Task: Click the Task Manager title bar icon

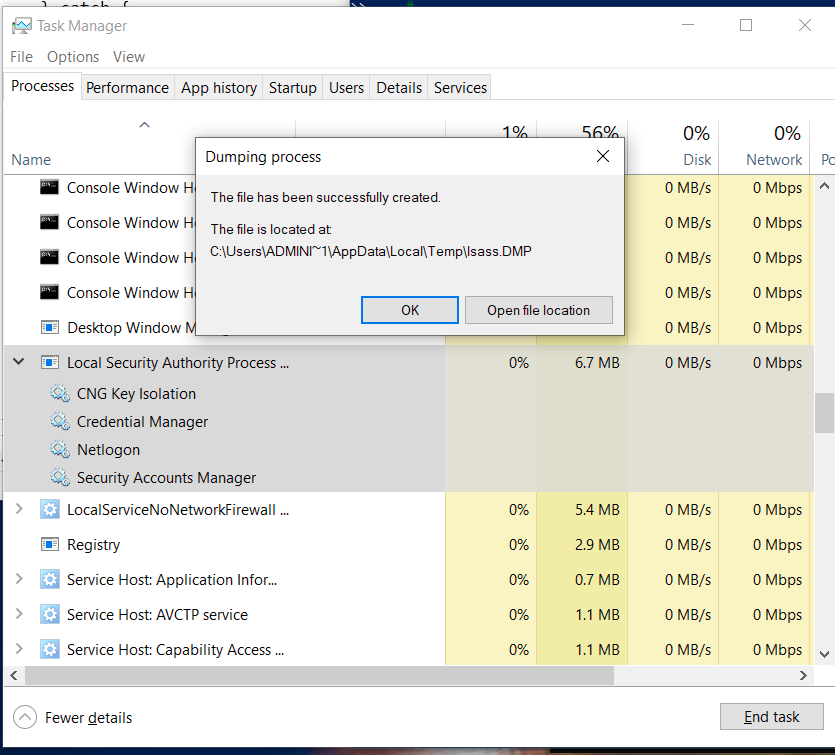Action: (22, 26)
